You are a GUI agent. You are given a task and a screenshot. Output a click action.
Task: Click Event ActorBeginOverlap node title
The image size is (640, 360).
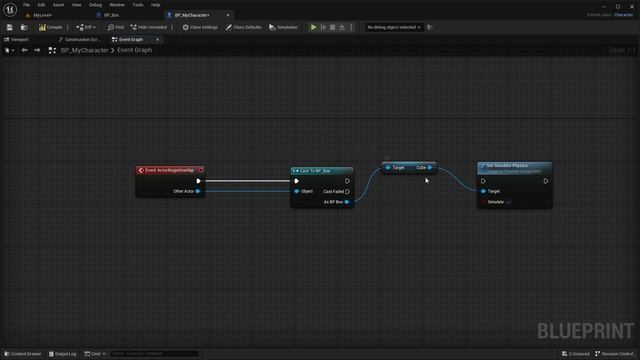tap(169, 170)
